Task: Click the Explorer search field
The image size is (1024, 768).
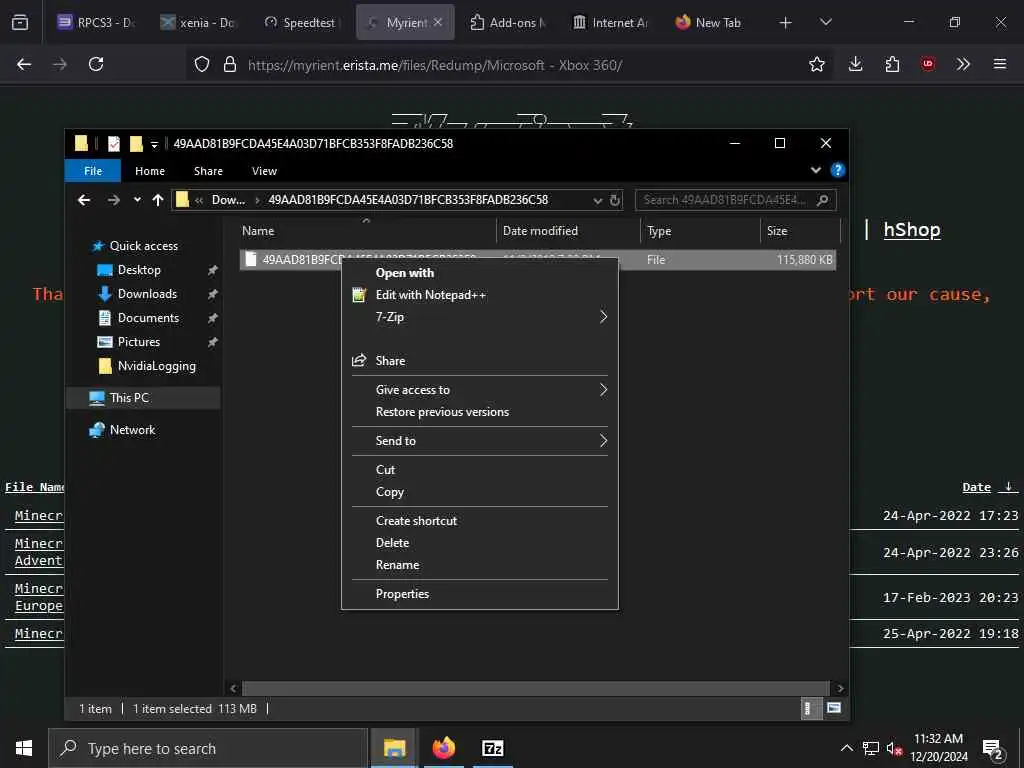Action: 735,200
